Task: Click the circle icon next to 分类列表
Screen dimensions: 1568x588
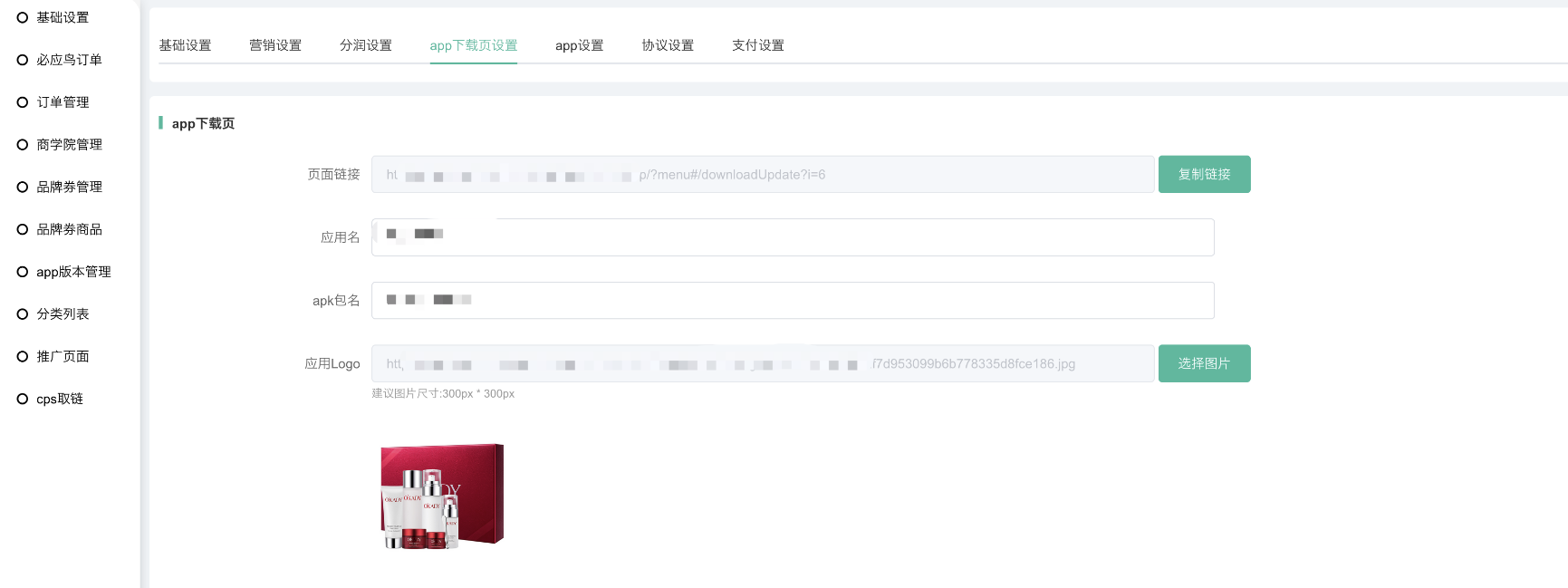Action: pyautogui.click(x=23, y=314)
